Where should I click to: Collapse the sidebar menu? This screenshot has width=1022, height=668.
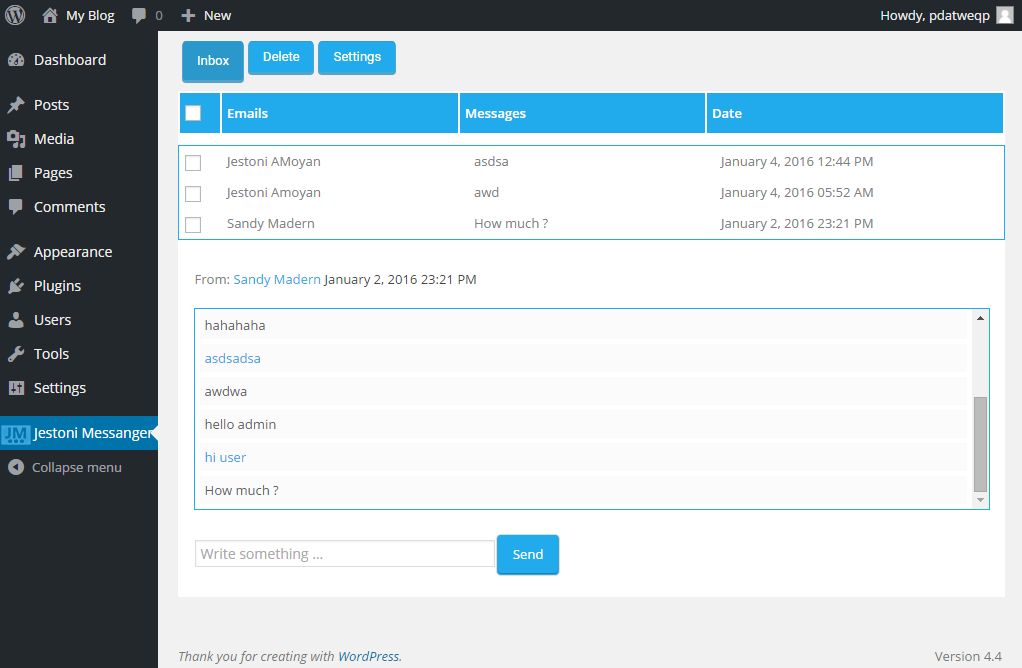[x=66, y=467]
